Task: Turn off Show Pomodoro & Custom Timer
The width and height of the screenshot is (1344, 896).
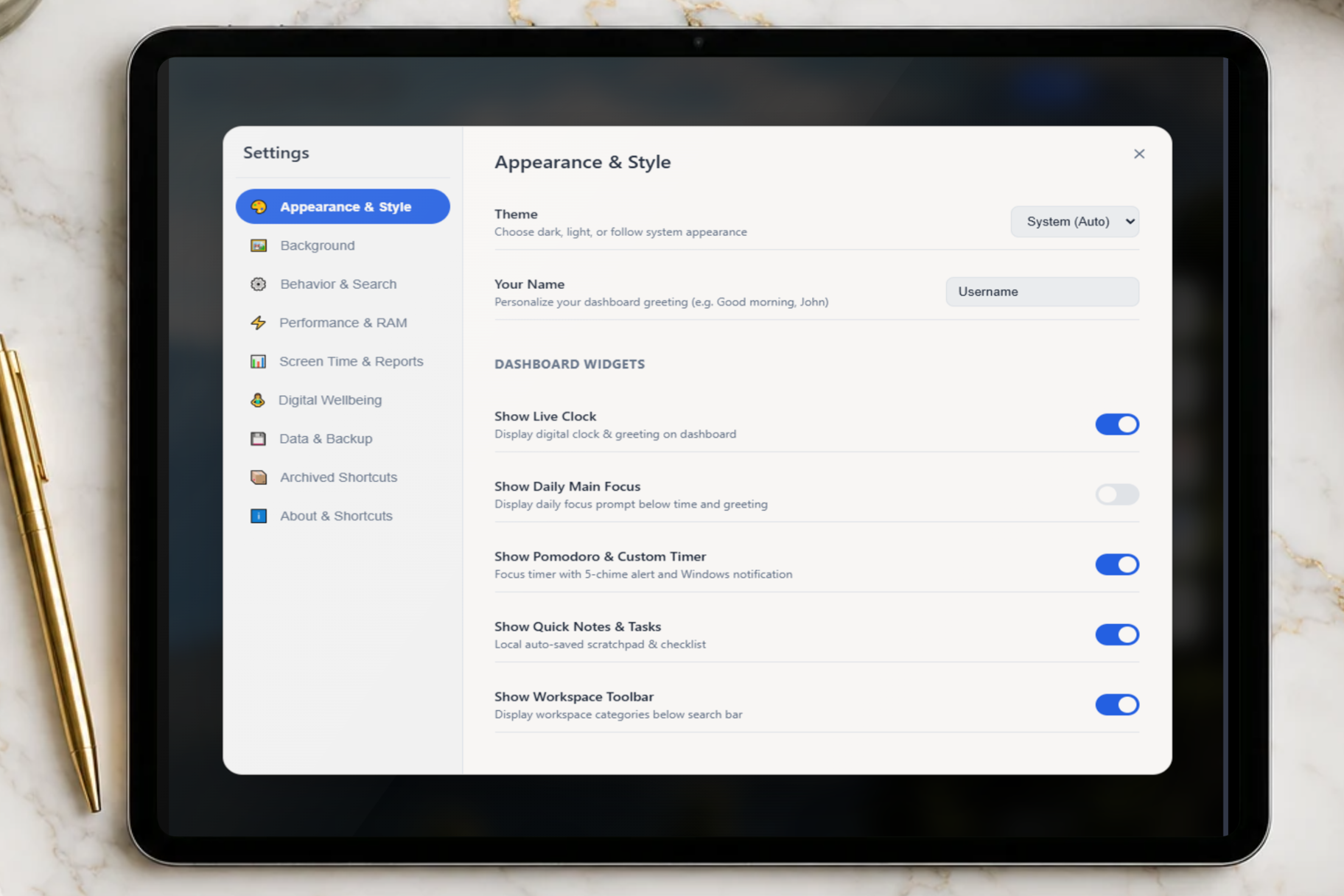Action: pyautogui.click(x=1117, y=564)
